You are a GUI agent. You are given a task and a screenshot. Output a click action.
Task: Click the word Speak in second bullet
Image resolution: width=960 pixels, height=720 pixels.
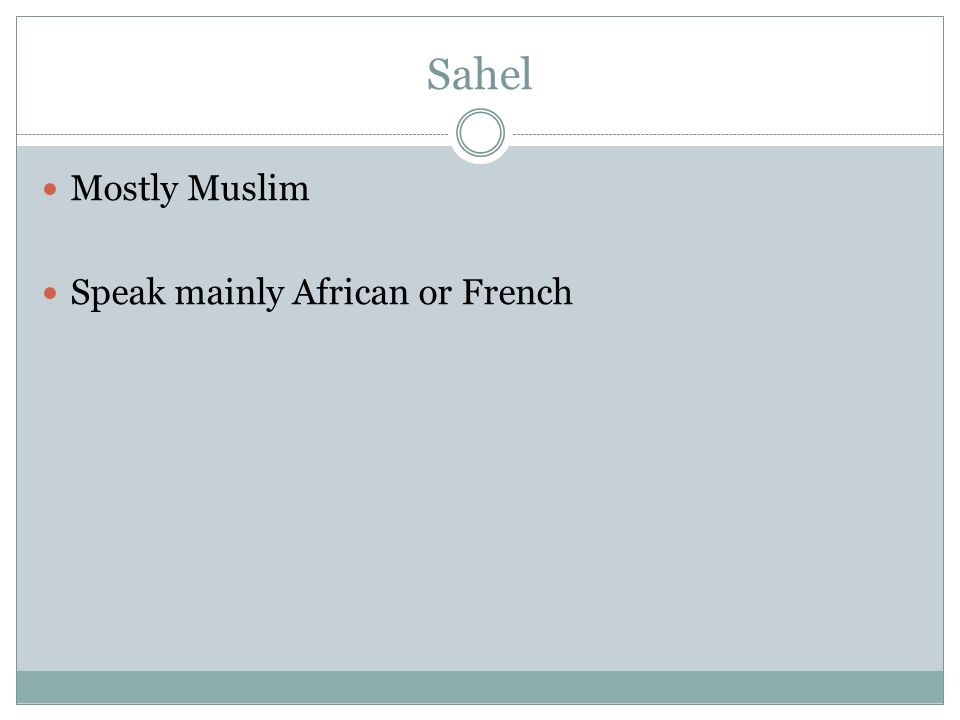pos(118,293)
